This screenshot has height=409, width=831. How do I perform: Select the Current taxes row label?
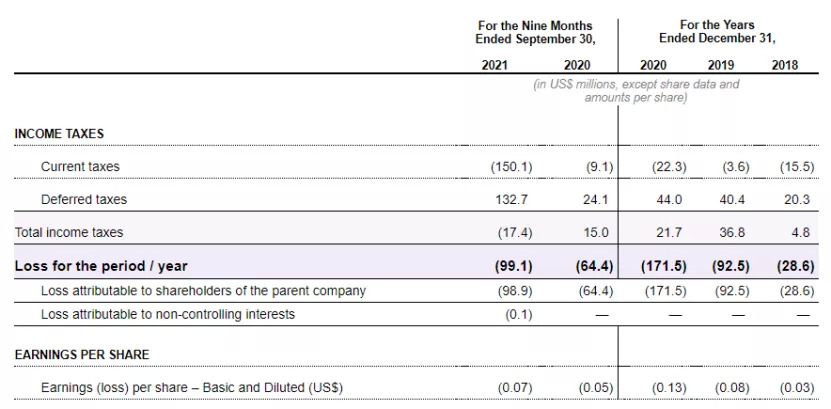tap(80, 167)
